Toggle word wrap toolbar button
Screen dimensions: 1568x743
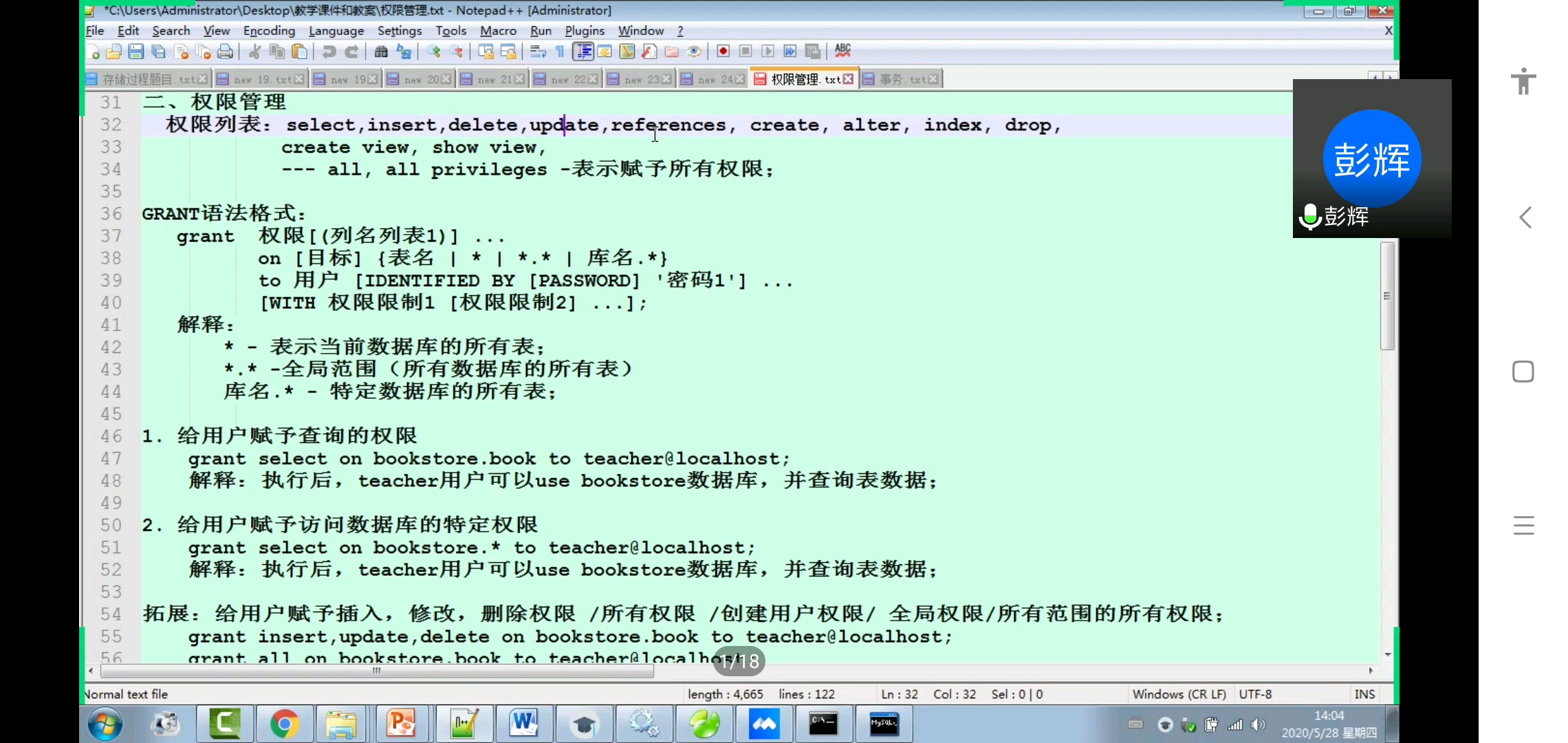[x=538, y=52]
